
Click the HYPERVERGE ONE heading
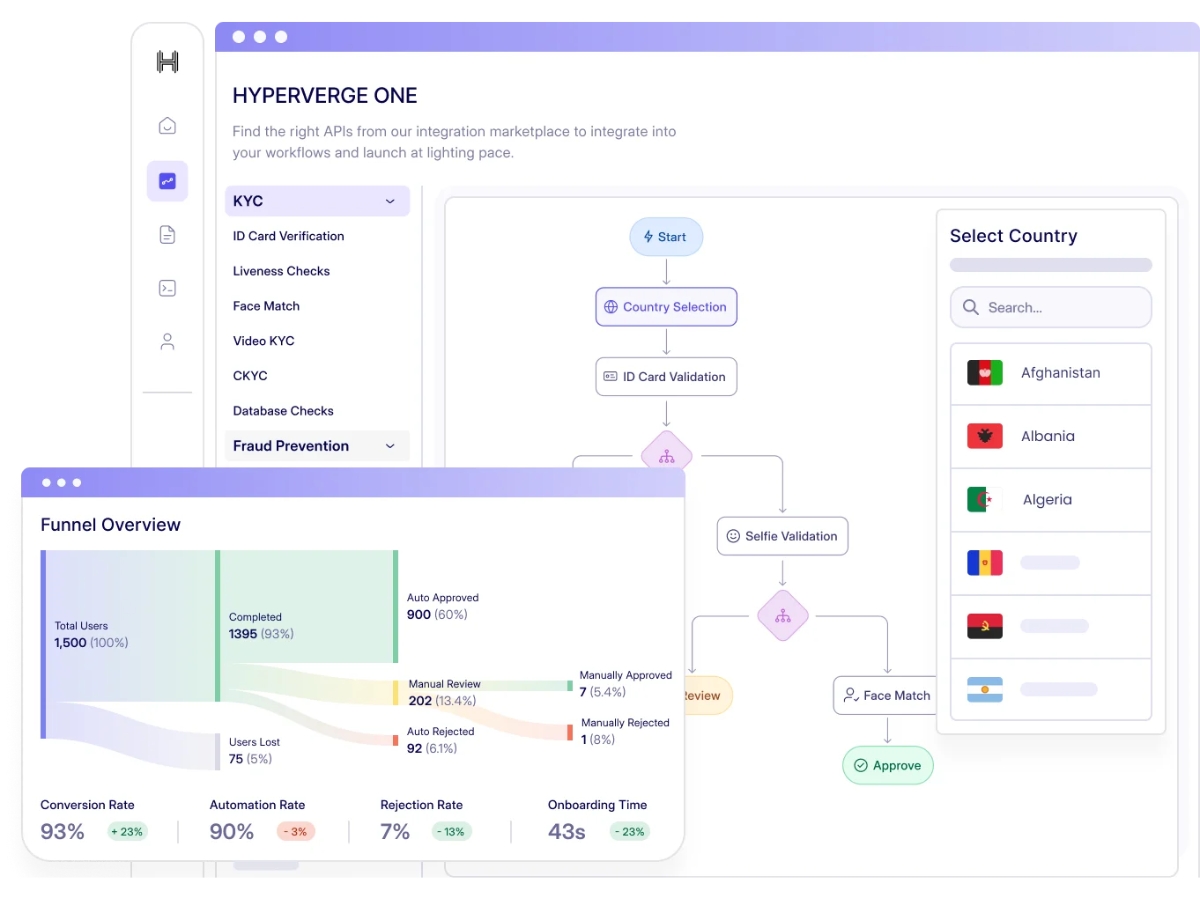pos(325,96)
